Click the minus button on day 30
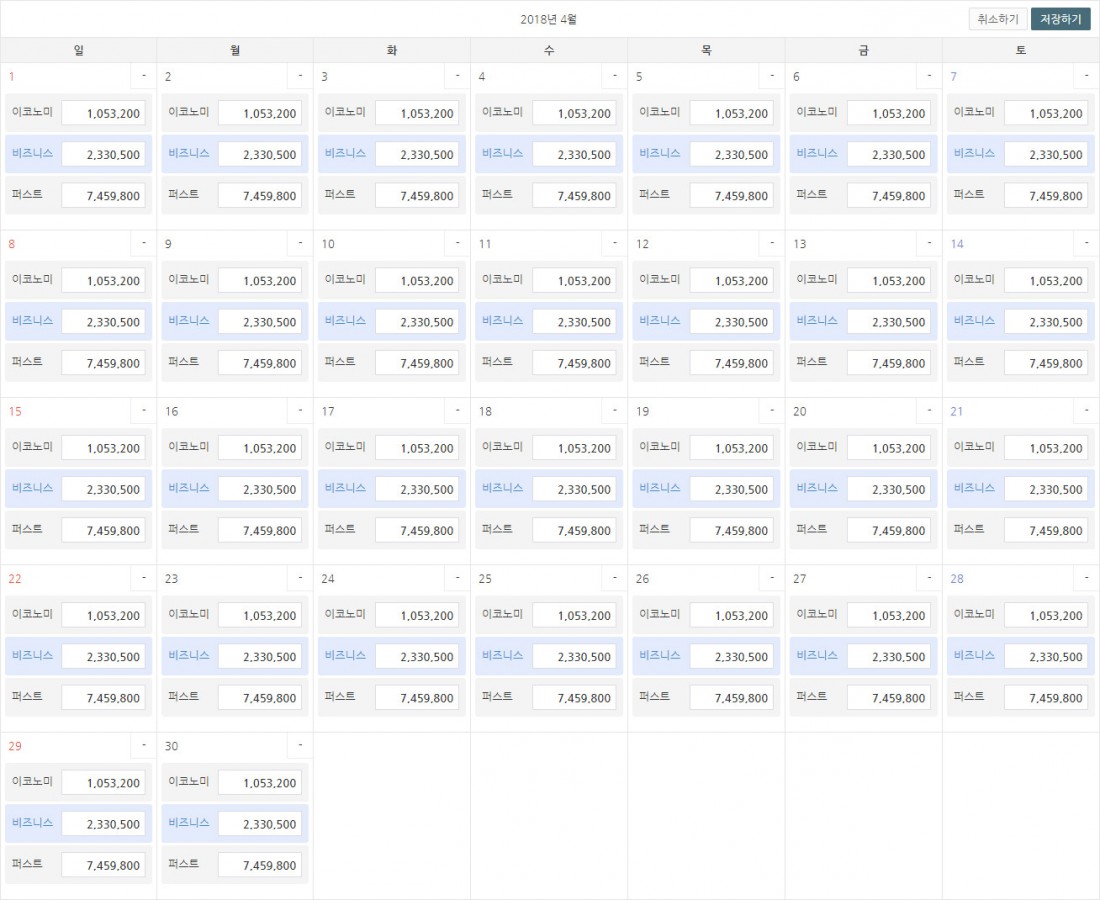 pyautogui.click(x=300, y=745)
